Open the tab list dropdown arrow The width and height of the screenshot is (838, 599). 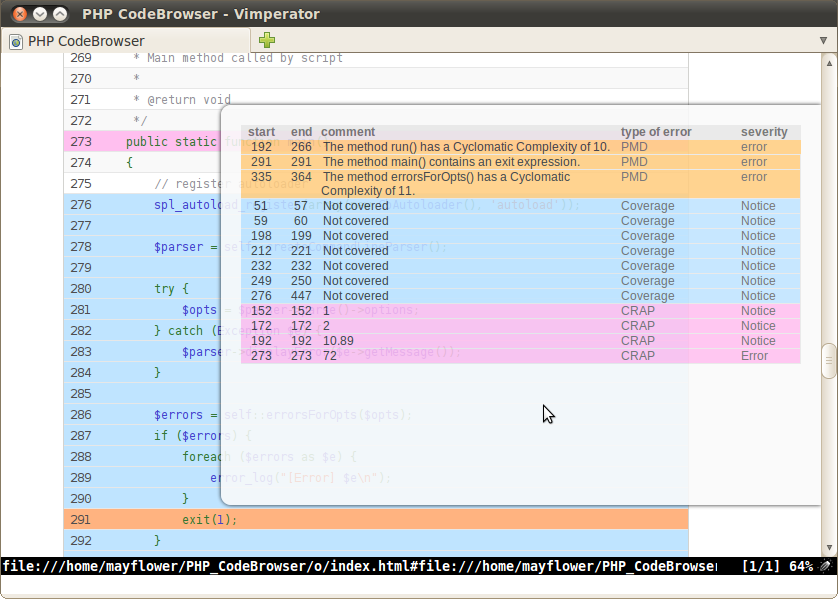pyautogui.click(x=823, y=41)
